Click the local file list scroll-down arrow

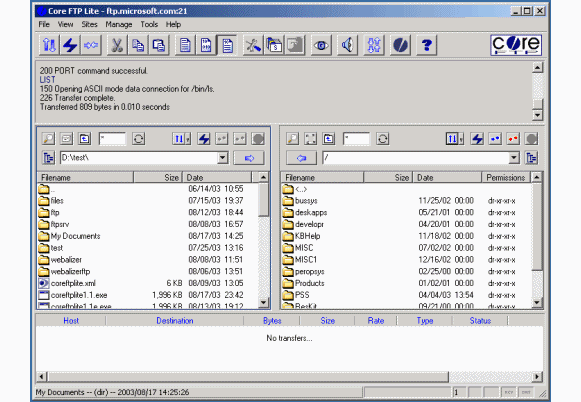263,302
